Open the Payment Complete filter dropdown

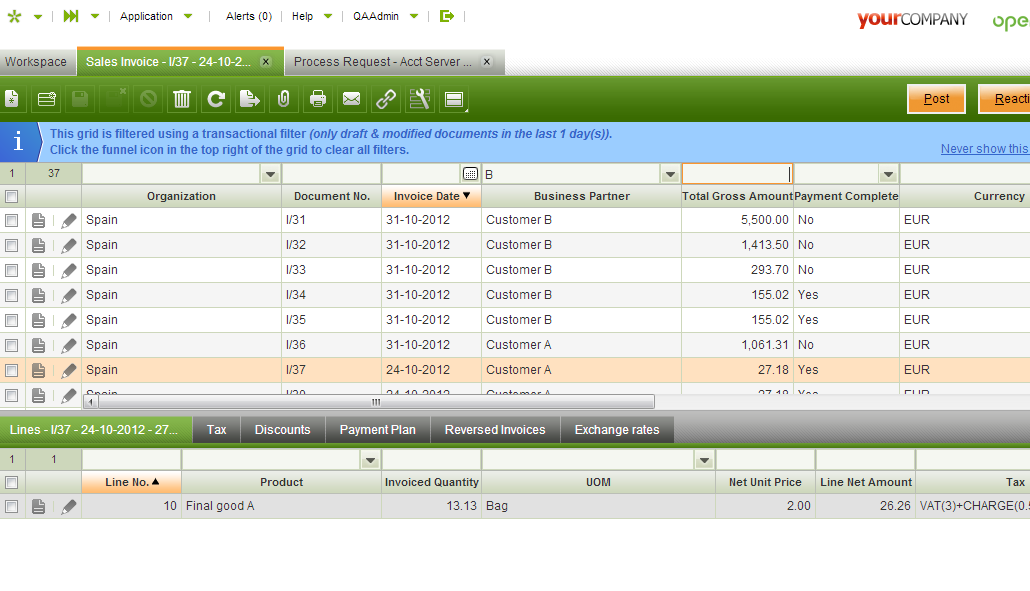[888, 174]
